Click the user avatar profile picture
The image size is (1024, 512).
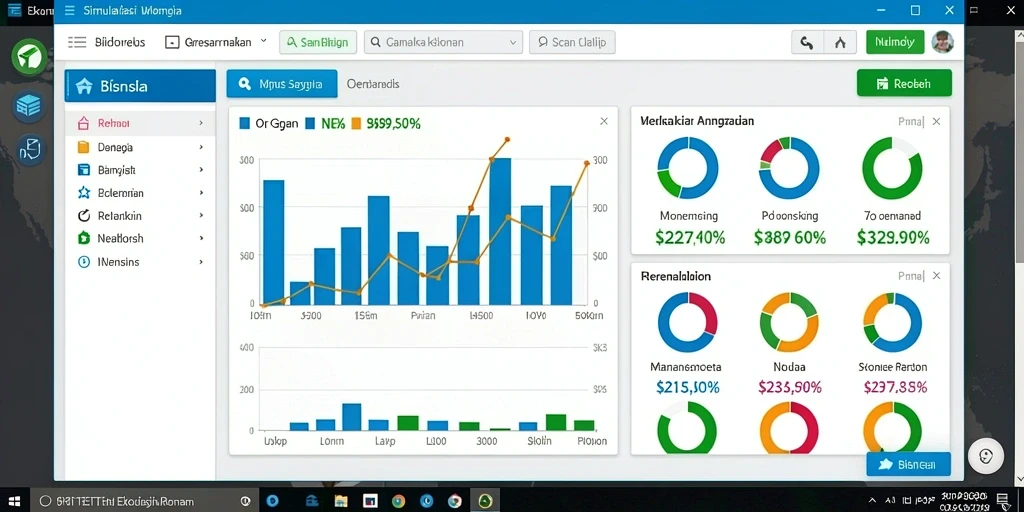(x=942, y=42)
